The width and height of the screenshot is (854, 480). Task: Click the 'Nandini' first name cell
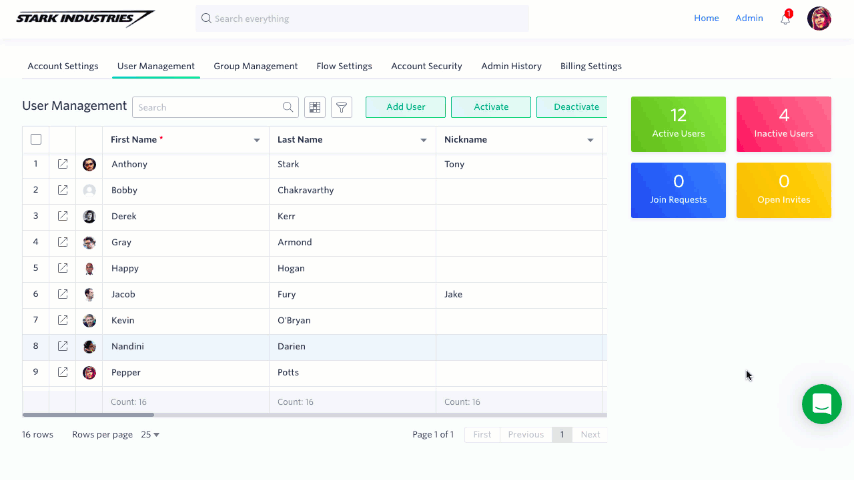(x=186, y=347)
